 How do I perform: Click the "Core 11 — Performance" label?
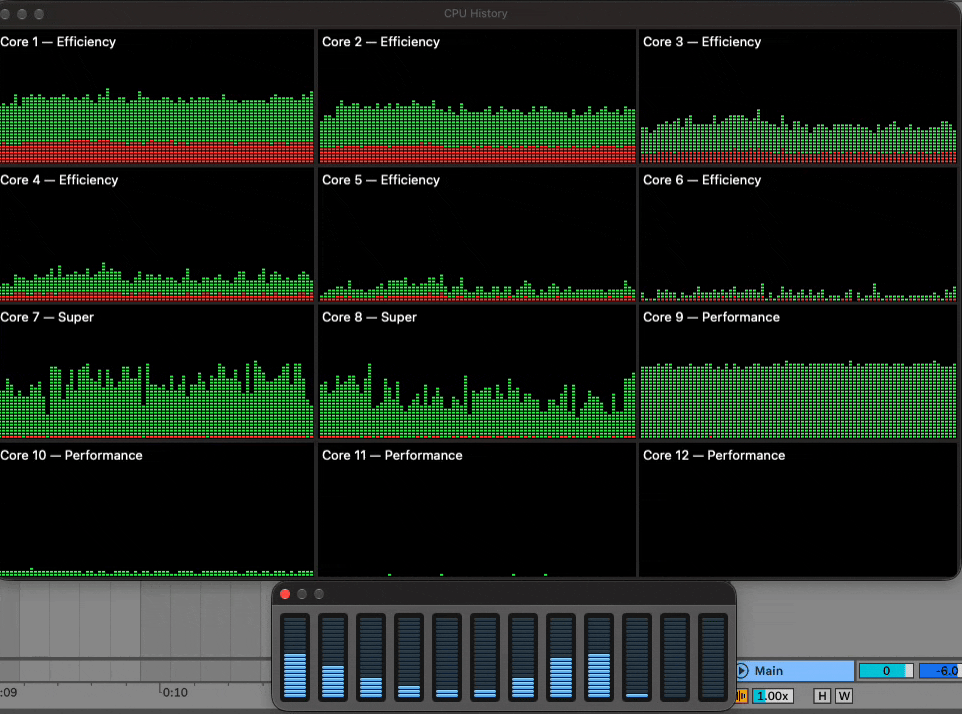pyautogui.click(x=392, y=455)
